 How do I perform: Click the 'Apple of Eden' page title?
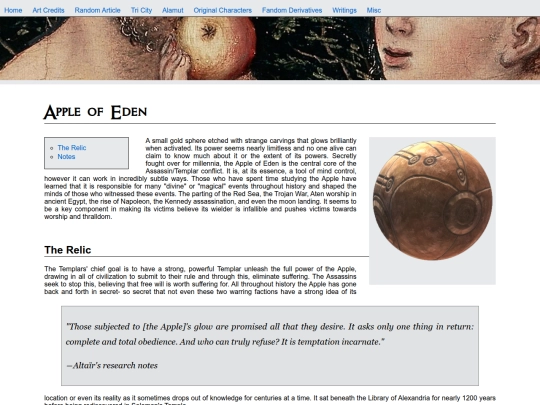click(x=95, y=112)
